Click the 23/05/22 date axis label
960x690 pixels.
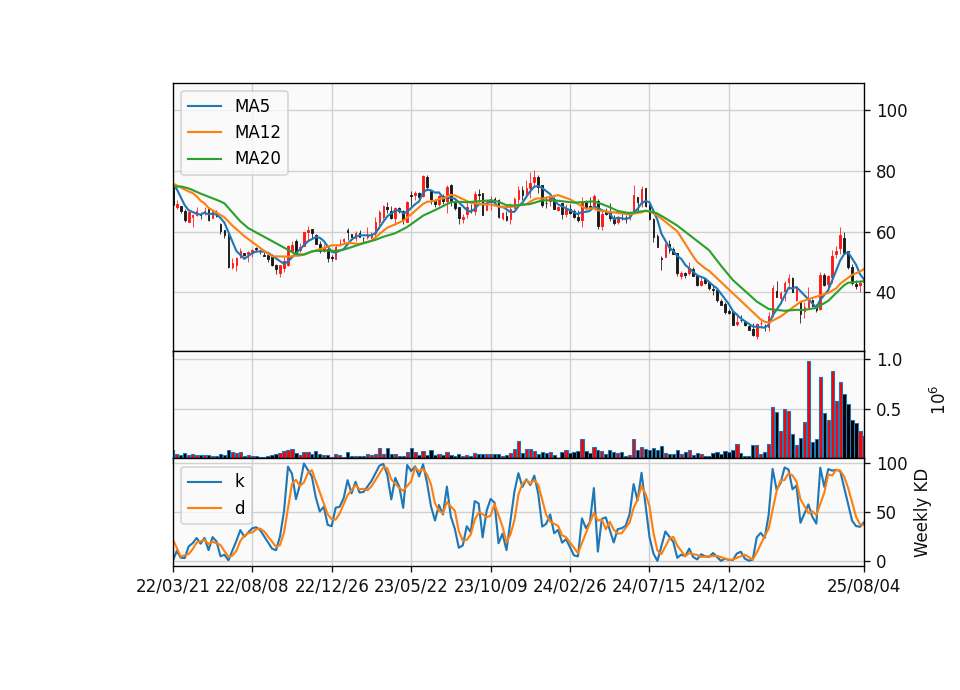coord(411,586)
